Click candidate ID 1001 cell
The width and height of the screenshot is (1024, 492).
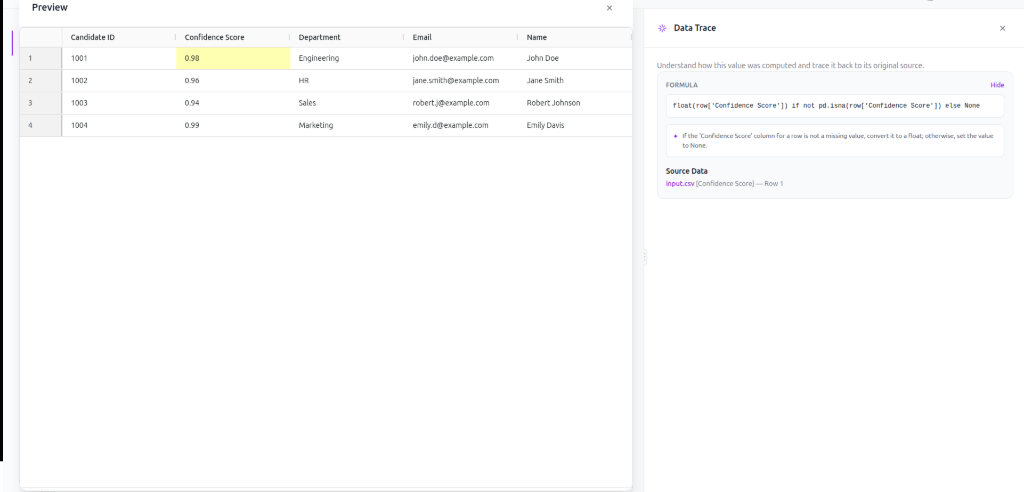pyautogui.click(x=119, y=58)
